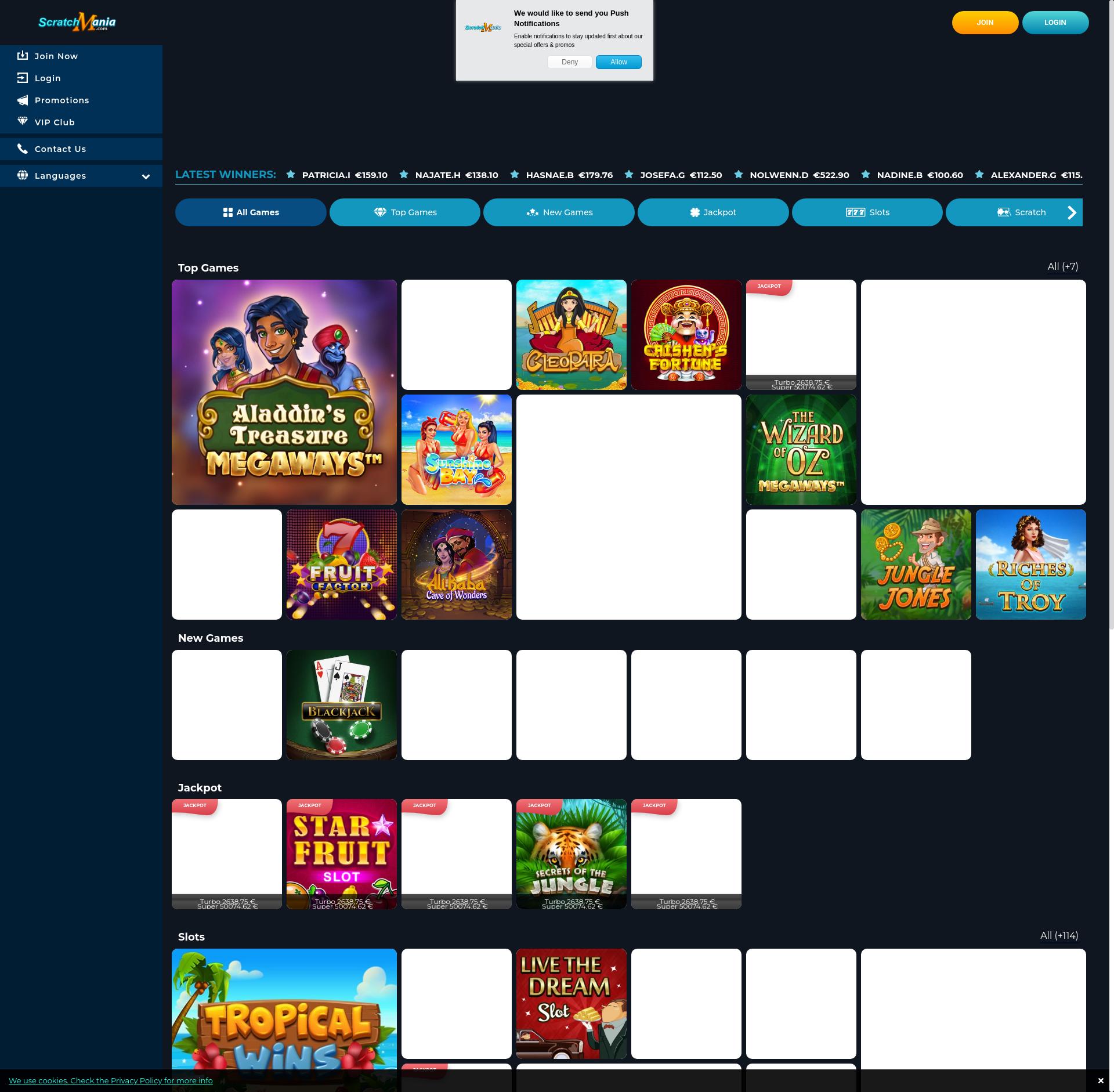Click the VIP Club diamond icon
The image size is (1114, 1092).
click(23, 122)
